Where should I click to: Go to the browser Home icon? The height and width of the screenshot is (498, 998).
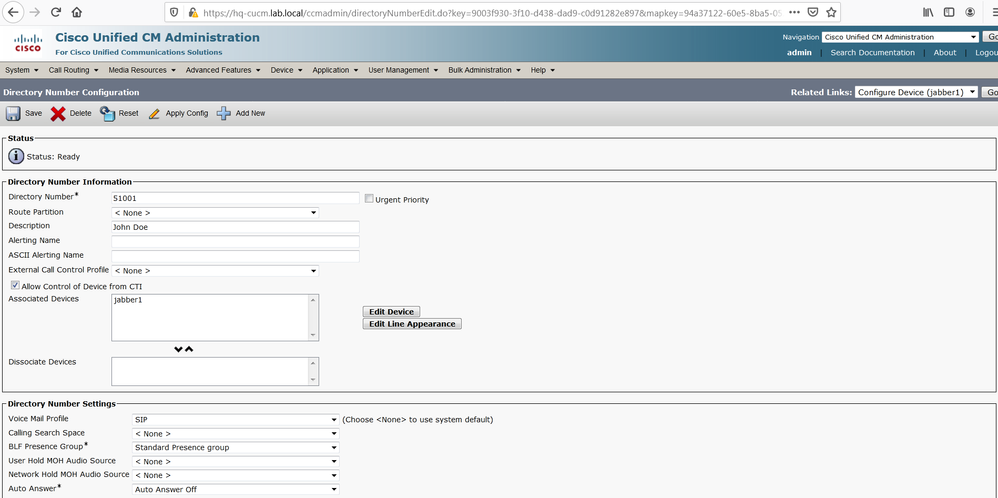[x=76, y=12]
